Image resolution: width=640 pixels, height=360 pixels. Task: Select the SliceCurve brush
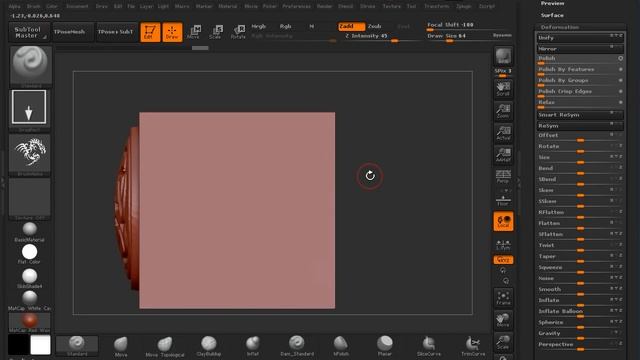click(x=429, y=346)
